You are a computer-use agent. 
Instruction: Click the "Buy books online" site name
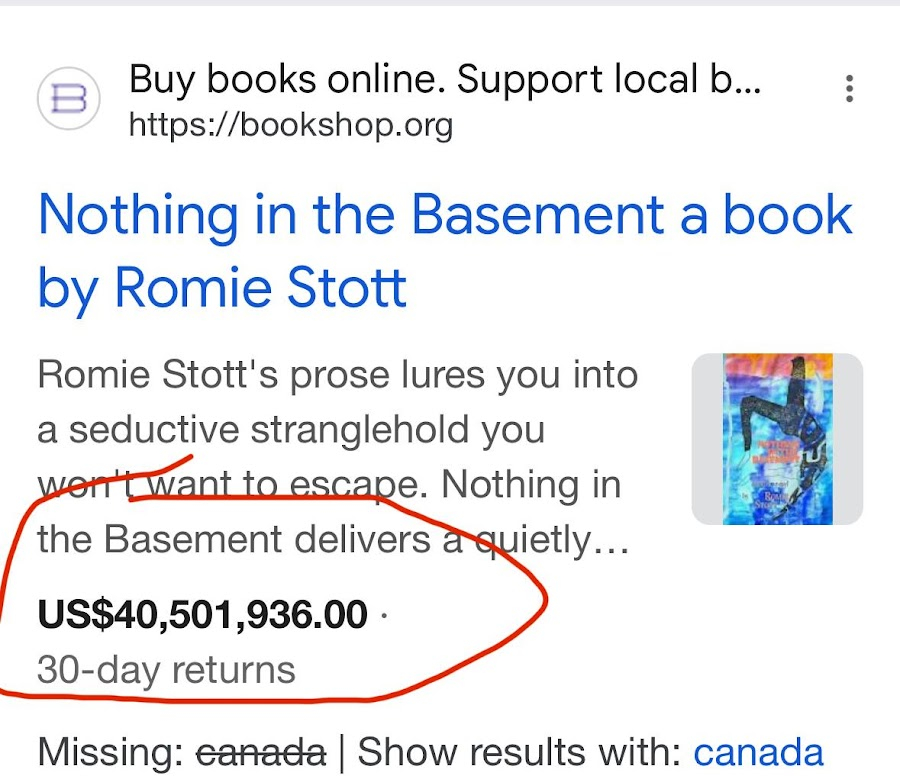445,80
